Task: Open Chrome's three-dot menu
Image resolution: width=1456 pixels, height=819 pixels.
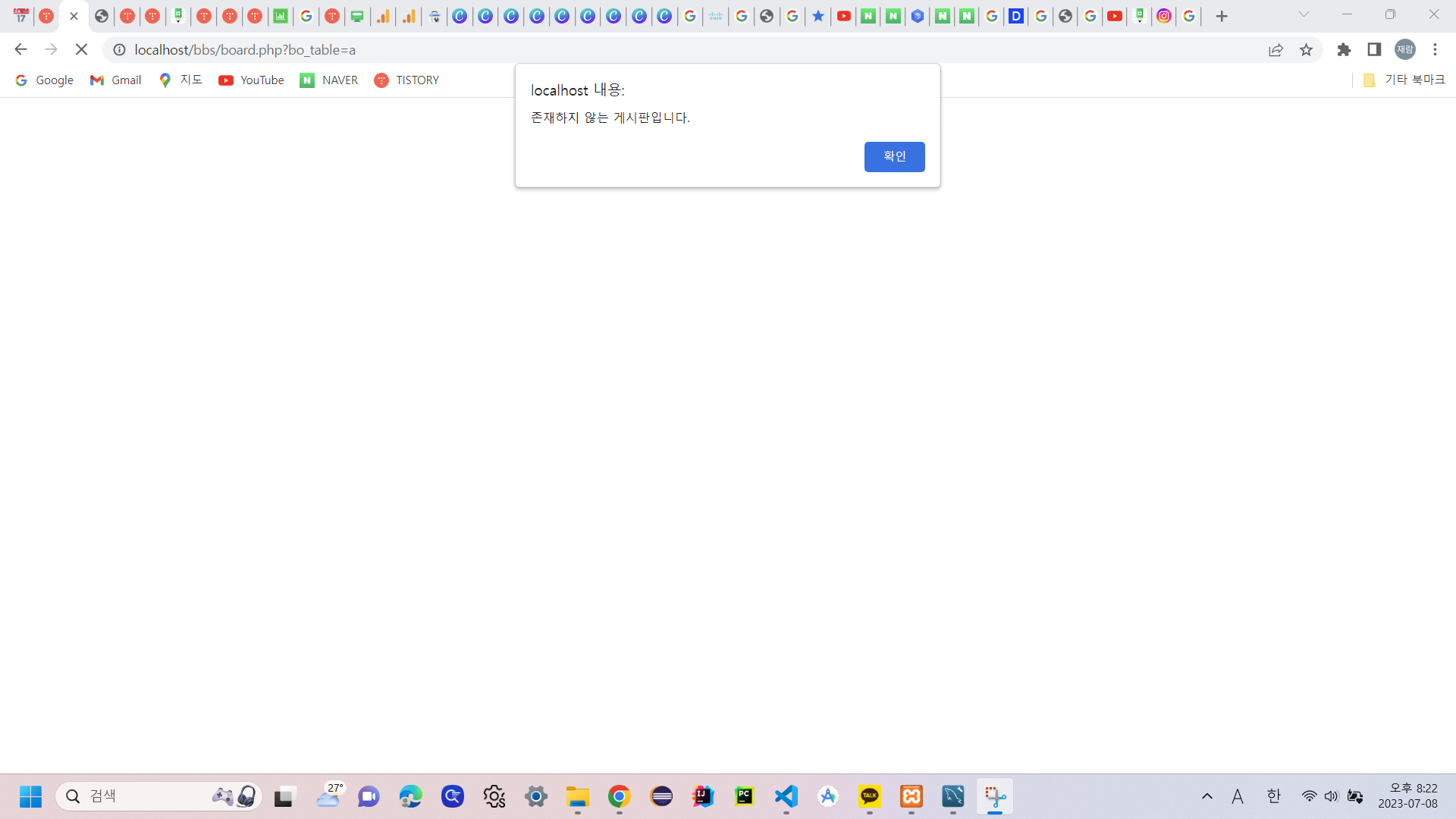Action: (1435, 50)
